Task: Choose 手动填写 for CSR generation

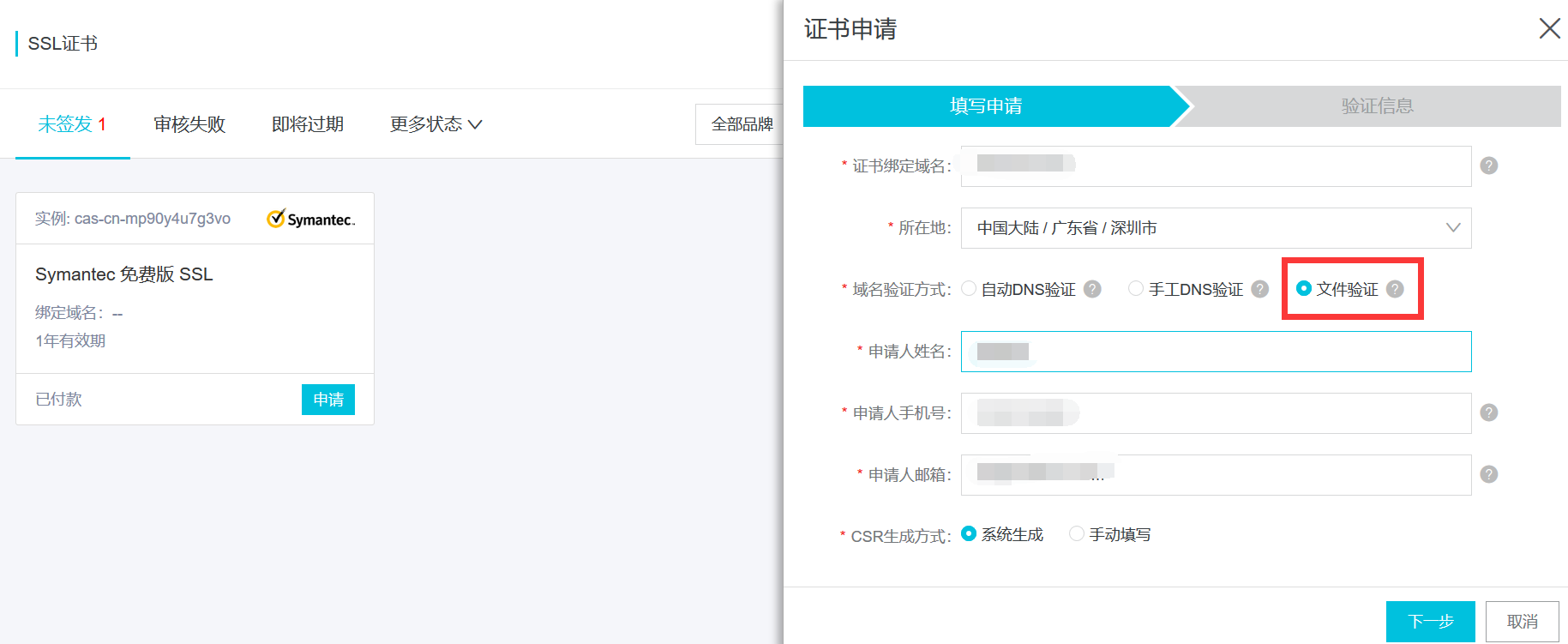Action: click(x=1077, y=534)
